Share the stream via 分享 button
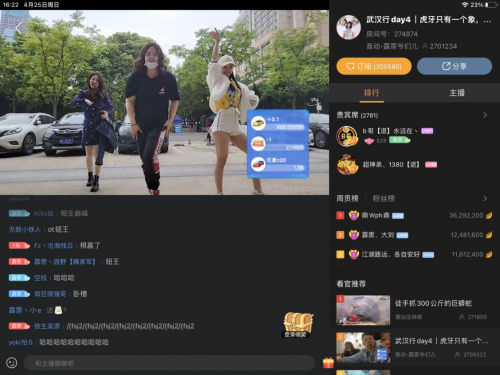 pos(454,66)
